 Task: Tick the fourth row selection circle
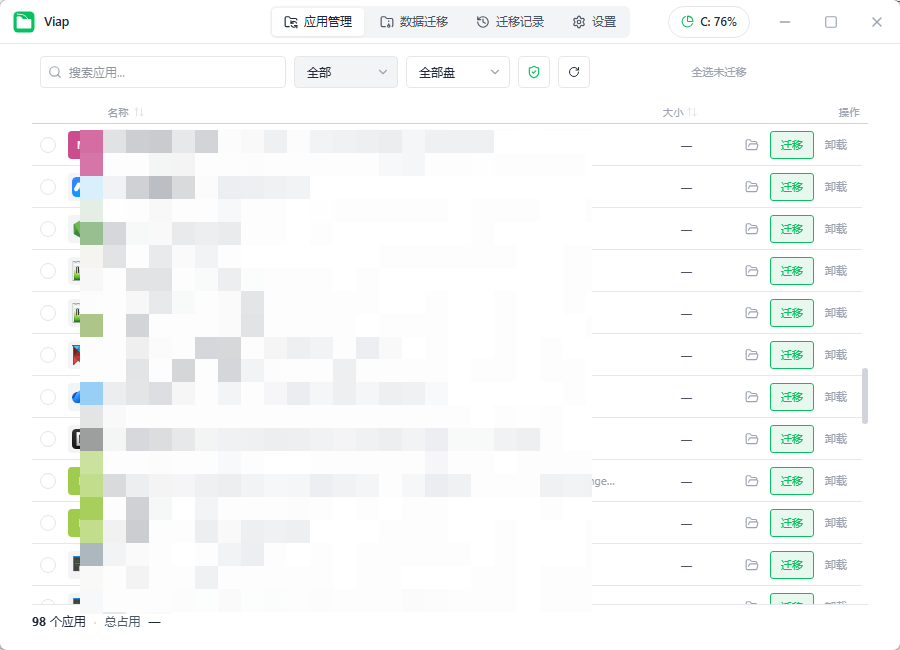[48, 270]
